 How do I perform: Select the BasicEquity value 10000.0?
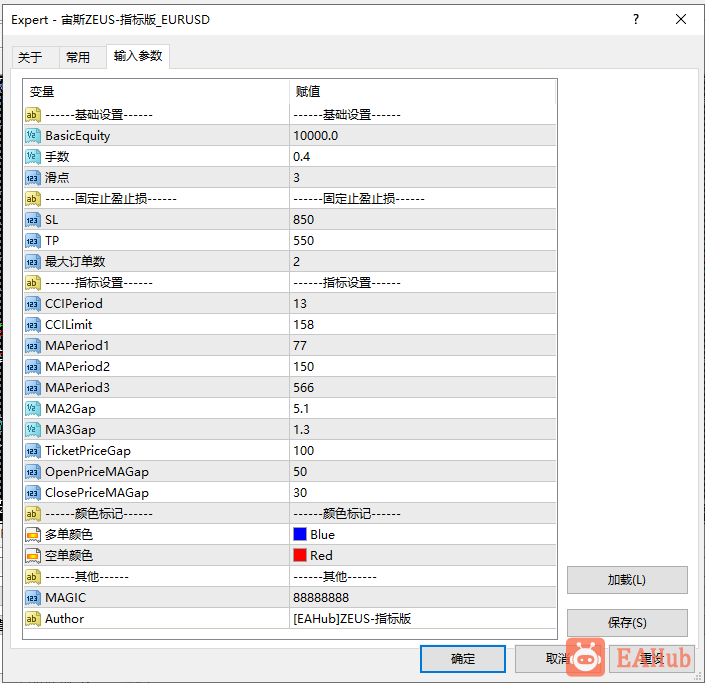pos(316,136)
